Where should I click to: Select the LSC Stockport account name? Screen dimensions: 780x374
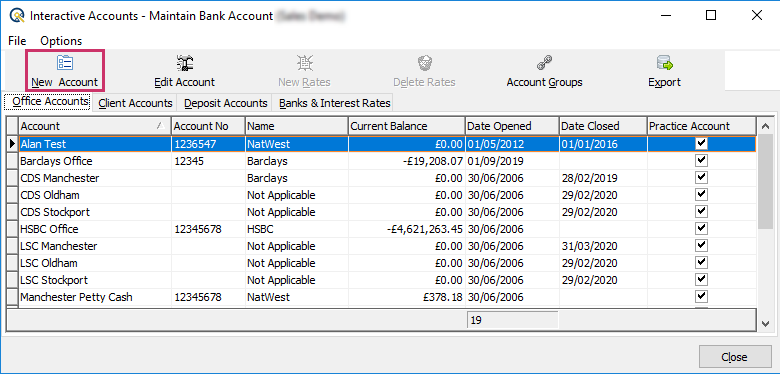point(54,279)
